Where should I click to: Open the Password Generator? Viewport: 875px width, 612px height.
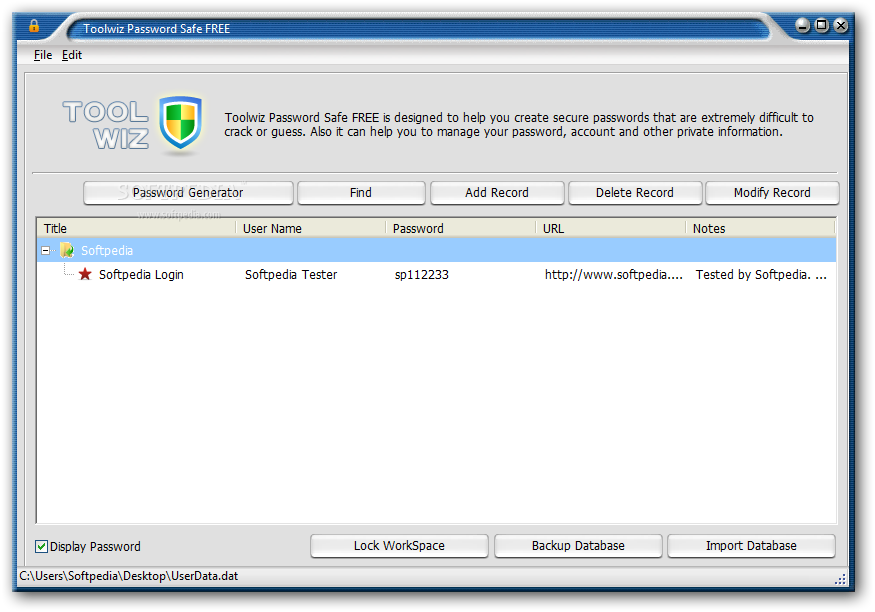[188, 192]
